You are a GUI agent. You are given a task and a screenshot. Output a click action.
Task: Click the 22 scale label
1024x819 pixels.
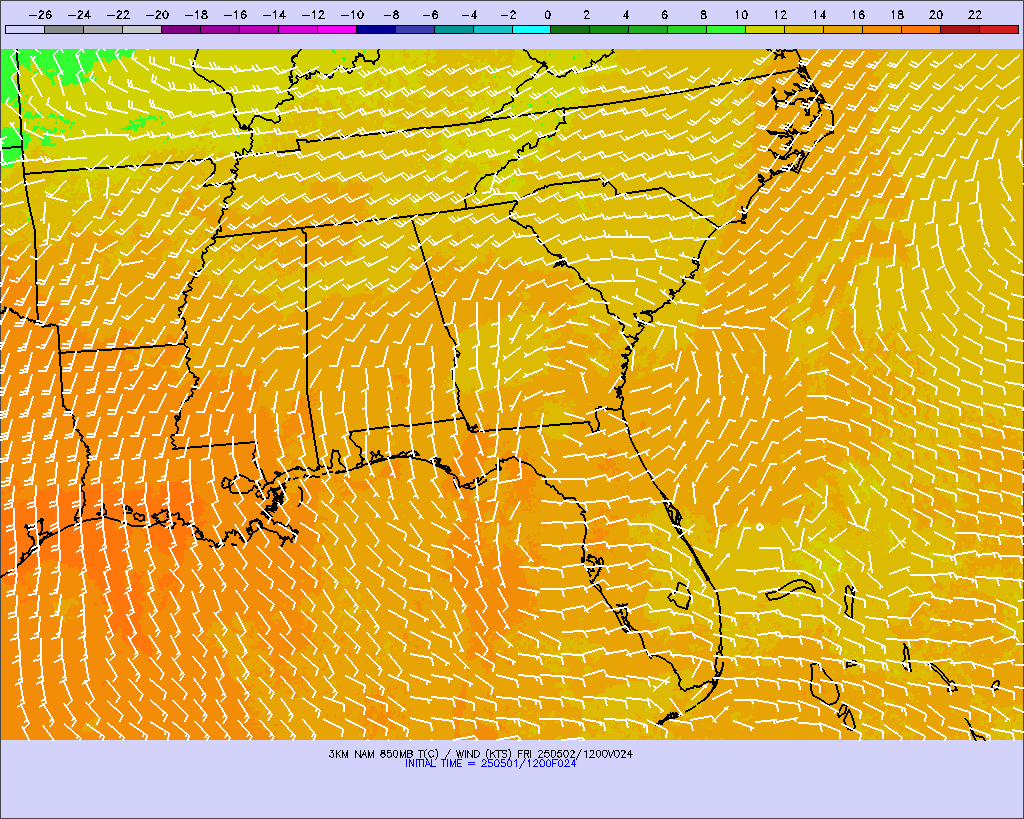click(975, 15)
